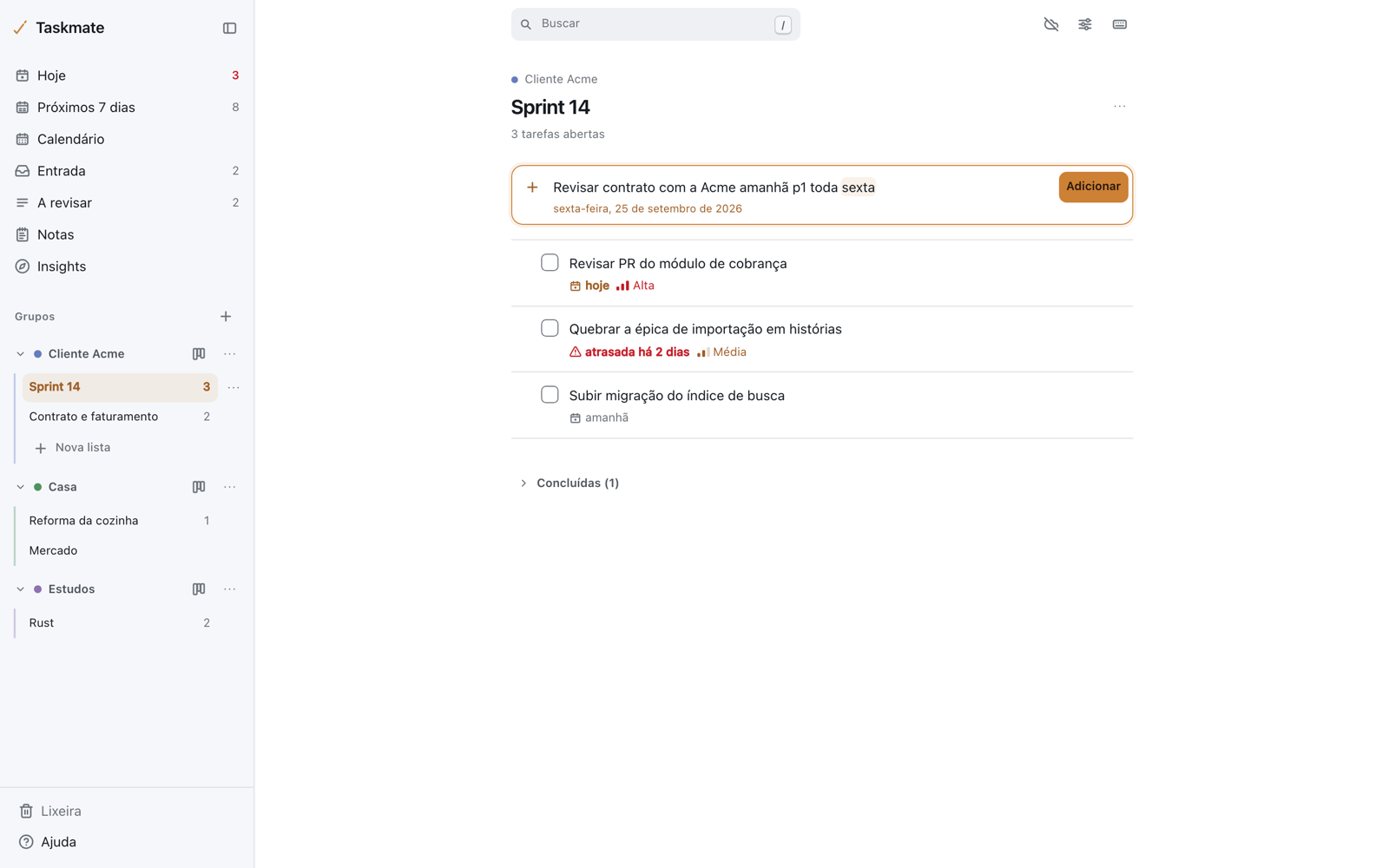1389x868 pixels.
Task: Open Insights page
Action: point(127,266)
